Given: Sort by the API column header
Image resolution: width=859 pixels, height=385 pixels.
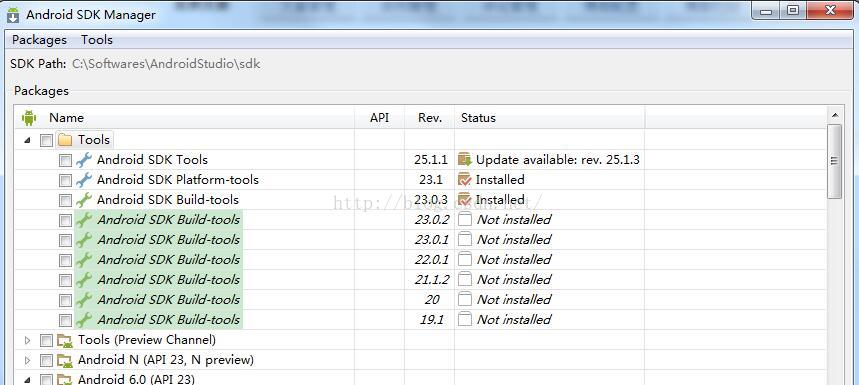Looking at the screenshot, I should [379, 118].
